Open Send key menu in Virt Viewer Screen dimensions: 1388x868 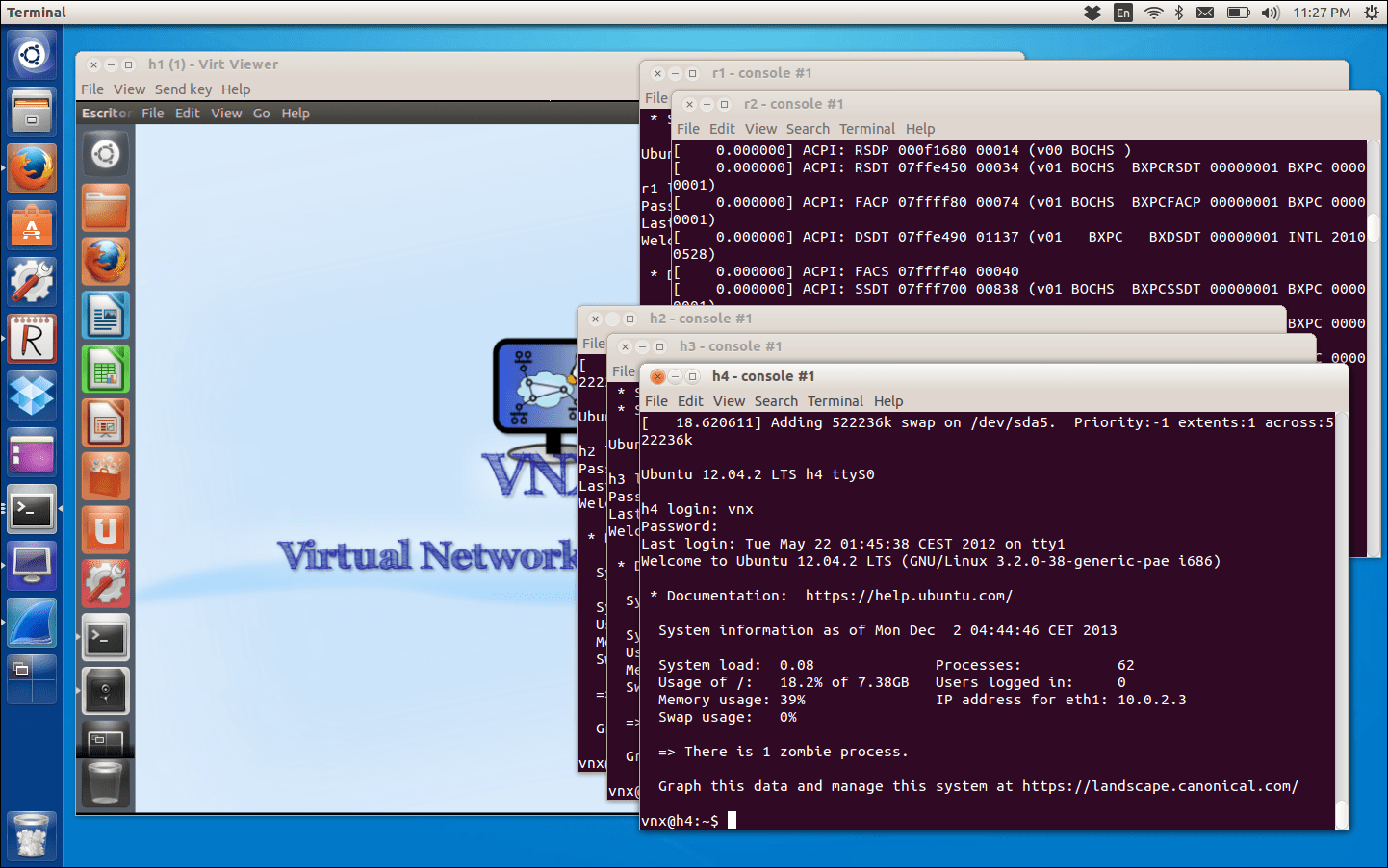pos(183,89)
